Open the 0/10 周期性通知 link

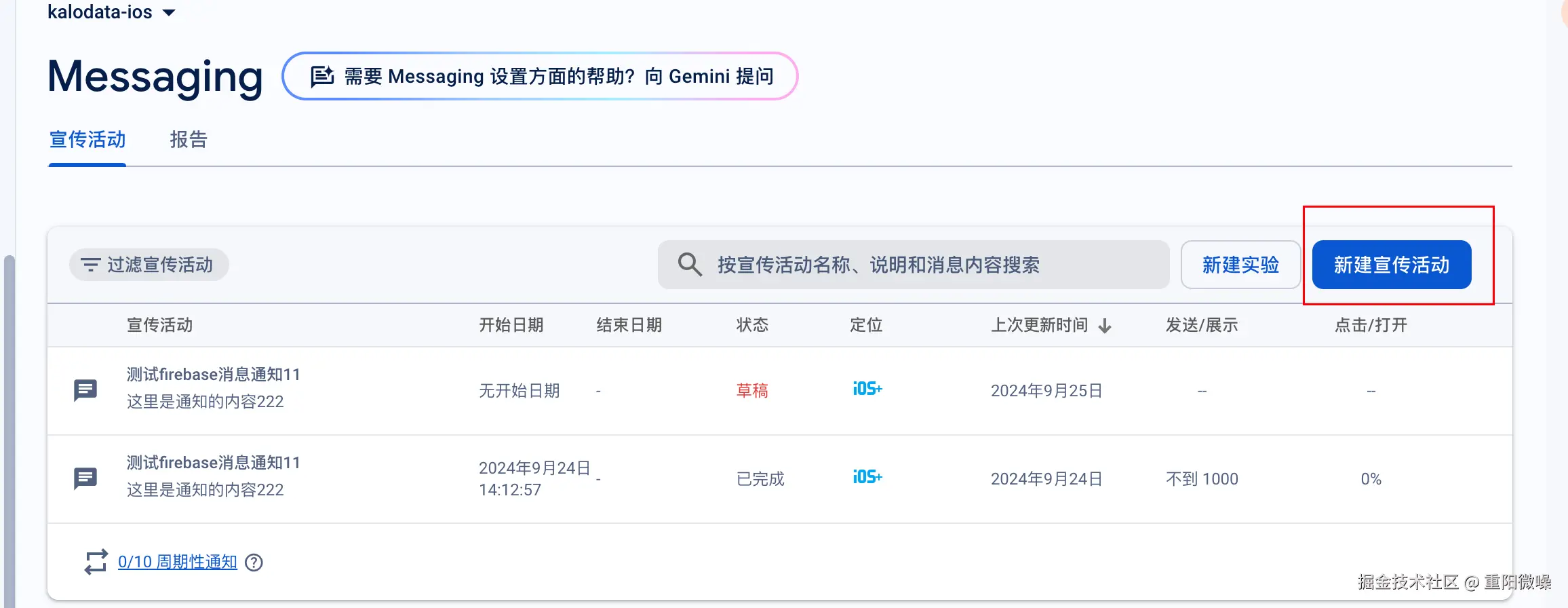[x=178, y=562]
